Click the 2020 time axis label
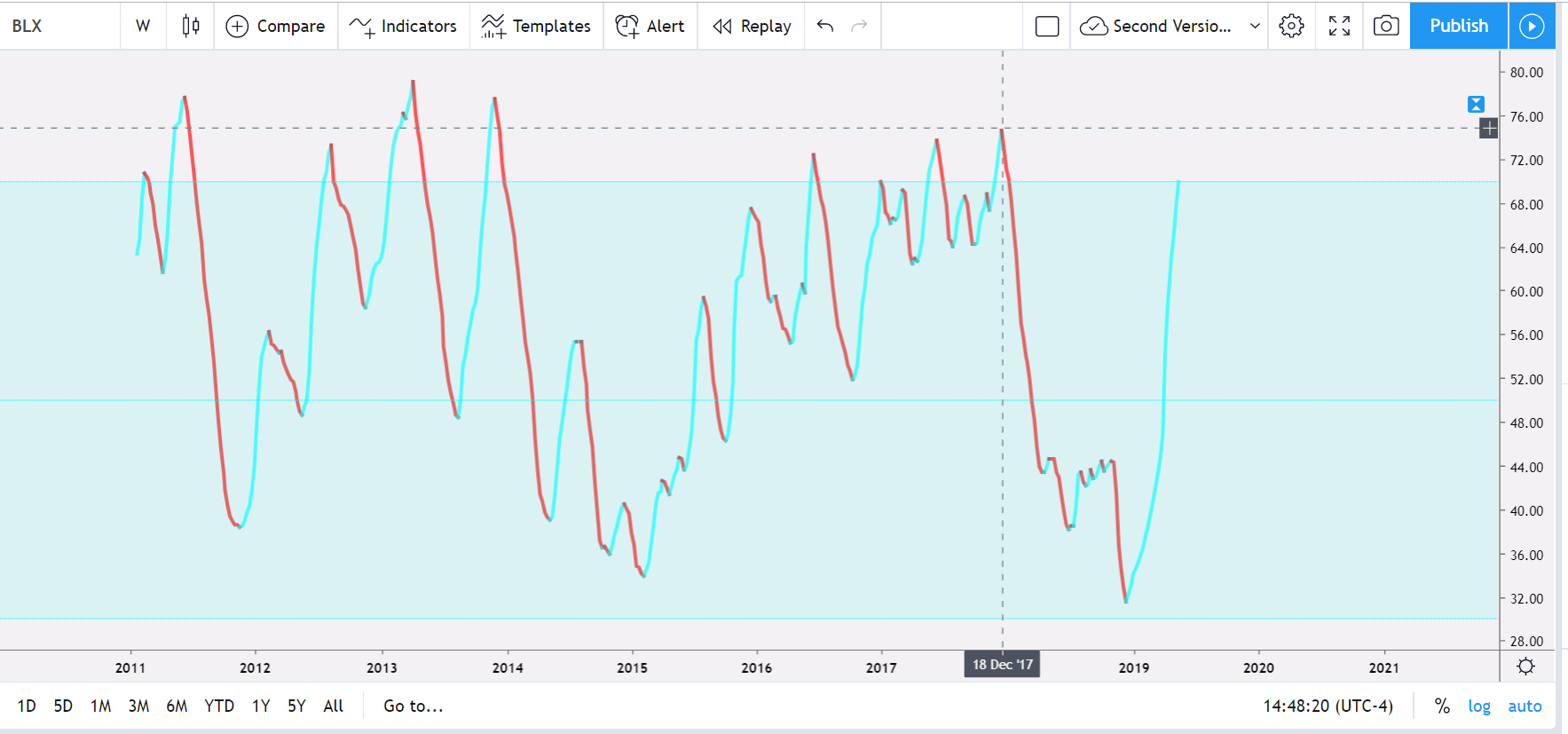 [x=1258, y=668]
